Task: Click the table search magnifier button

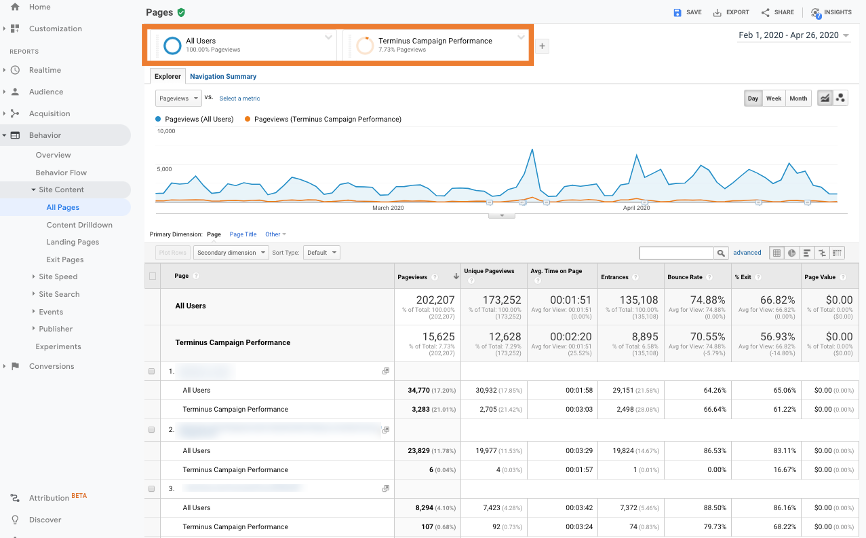Action: tap(721, 253)
